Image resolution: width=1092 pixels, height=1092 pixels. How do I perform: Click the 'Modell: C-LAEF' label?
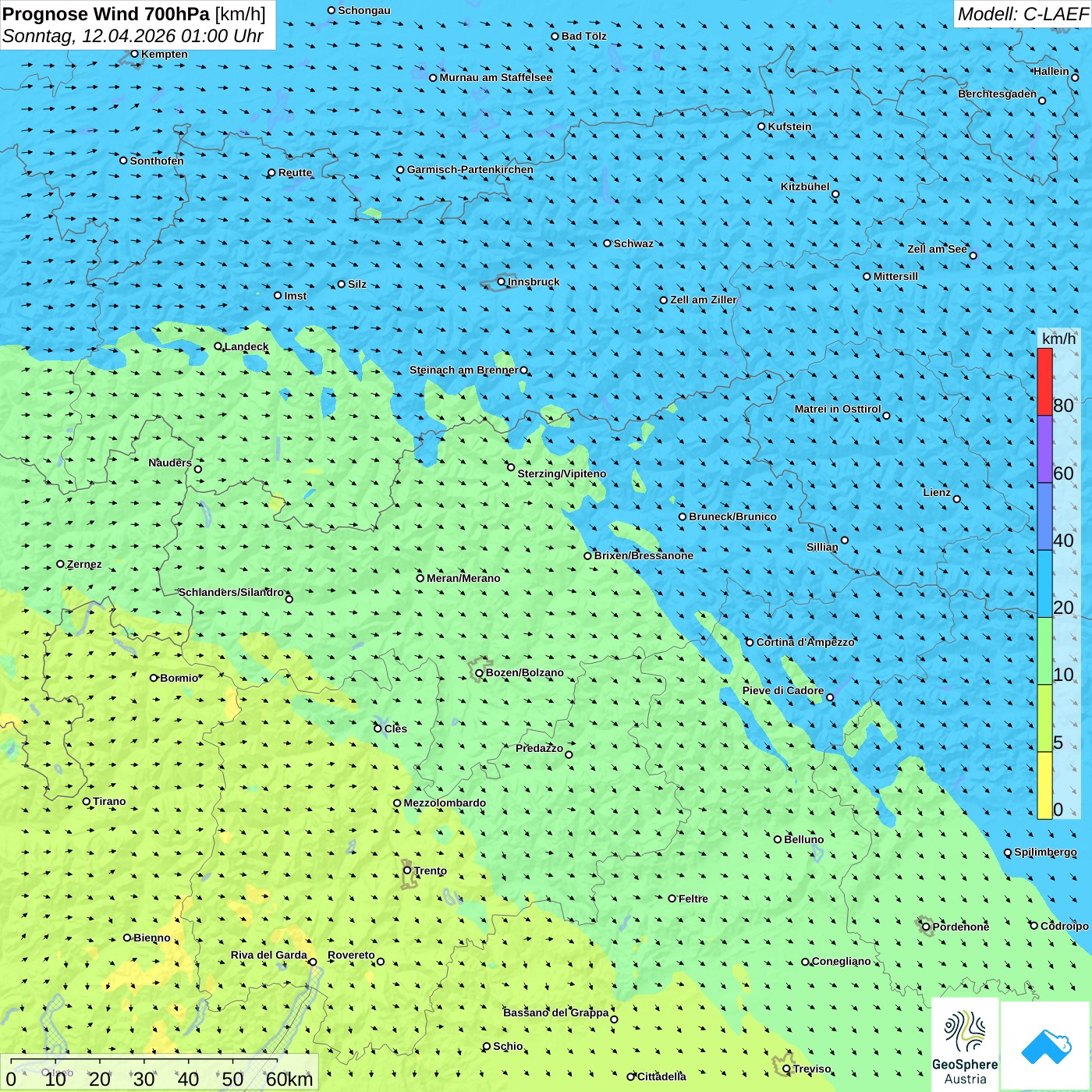[1023, 14]
